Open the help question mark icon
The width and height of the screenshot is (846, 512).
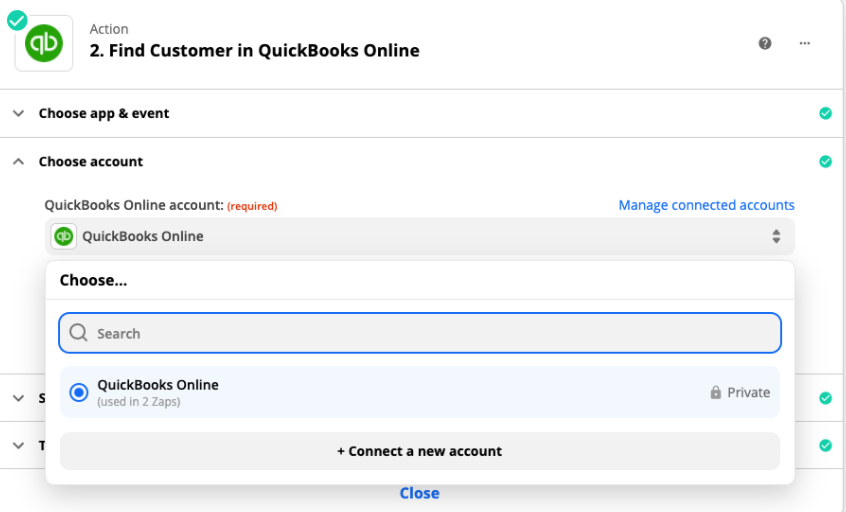point(765,43)
